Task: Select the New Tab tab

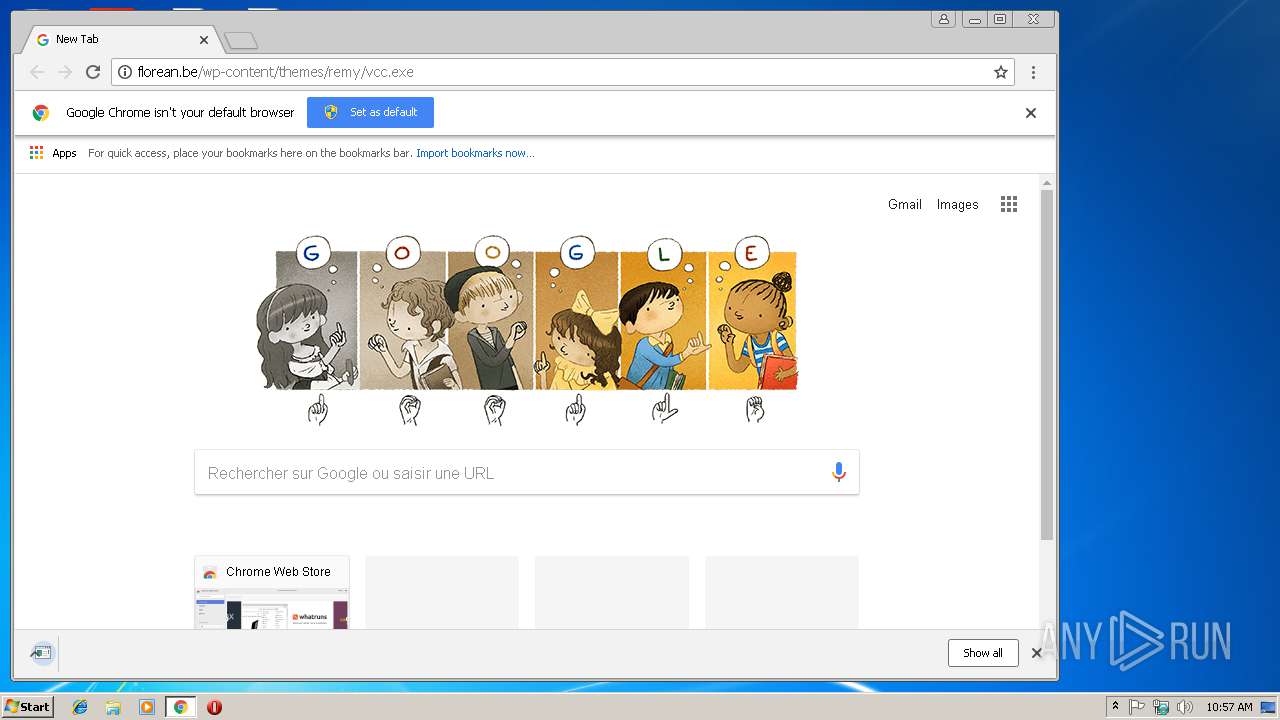Action: tap(120, 39)
